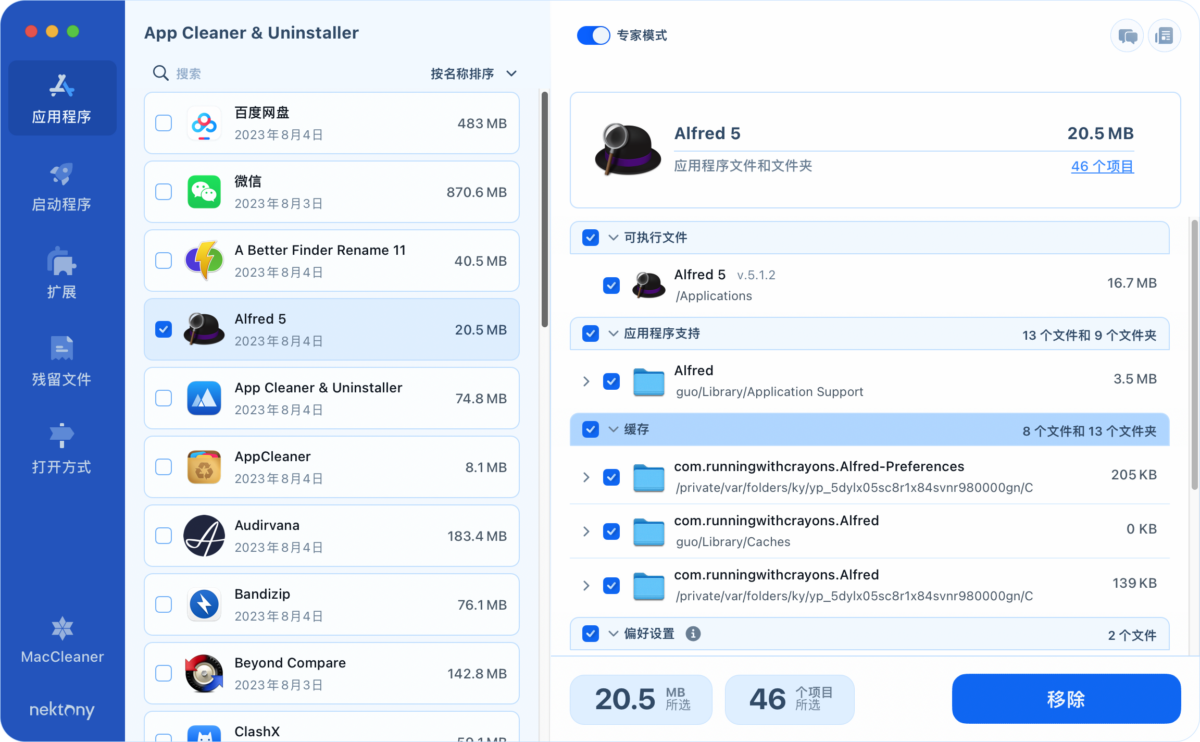Uncheck the 偏好设置 group checkbox
1200x742 pixels.
tap(590, 634)
